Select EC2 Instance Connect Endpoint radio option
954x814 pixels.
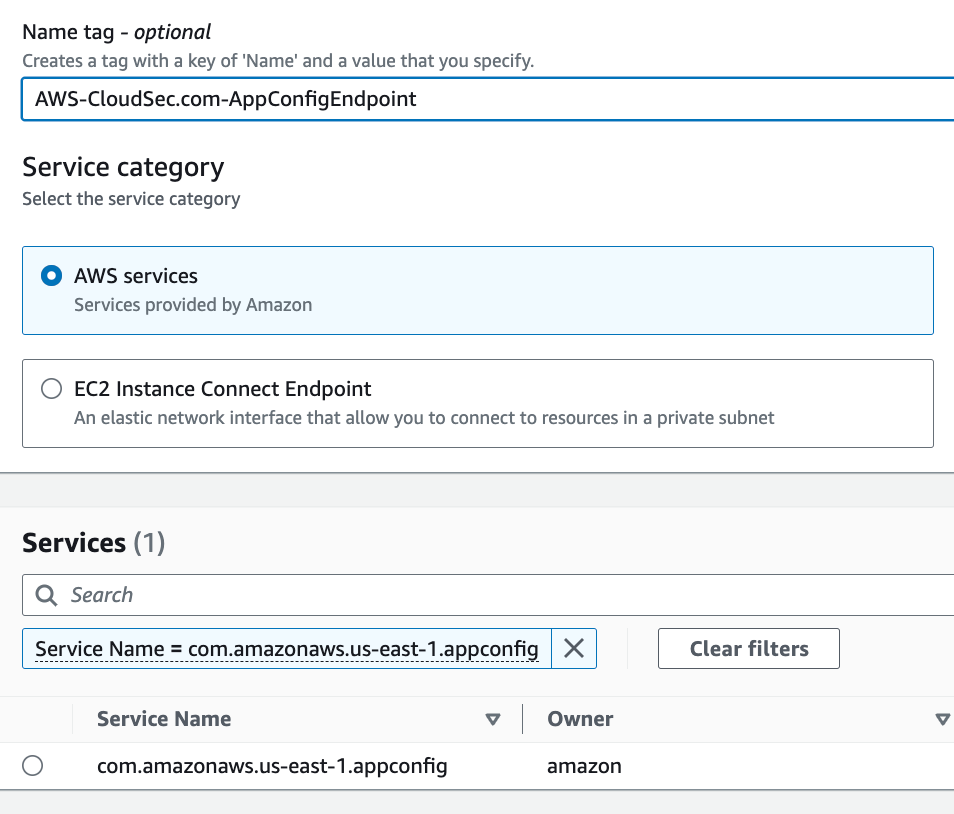coord(51,389)
